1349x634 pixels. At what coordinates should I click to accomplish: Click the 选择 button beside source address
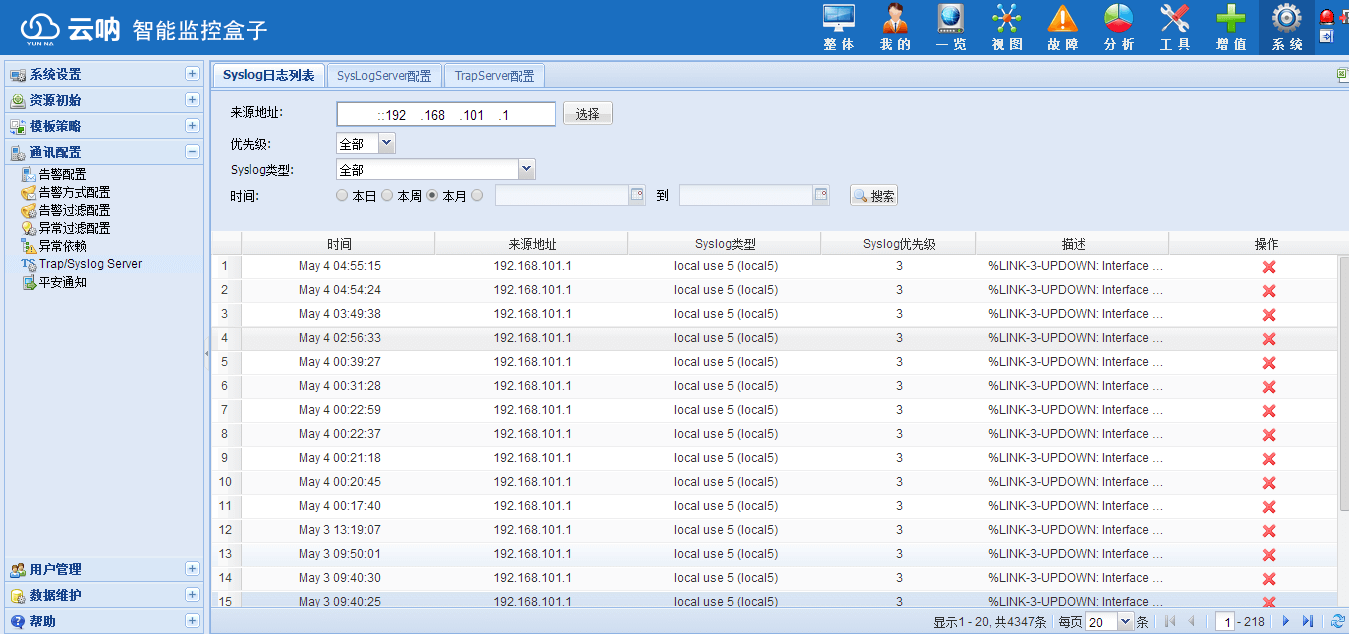point(587,114)
